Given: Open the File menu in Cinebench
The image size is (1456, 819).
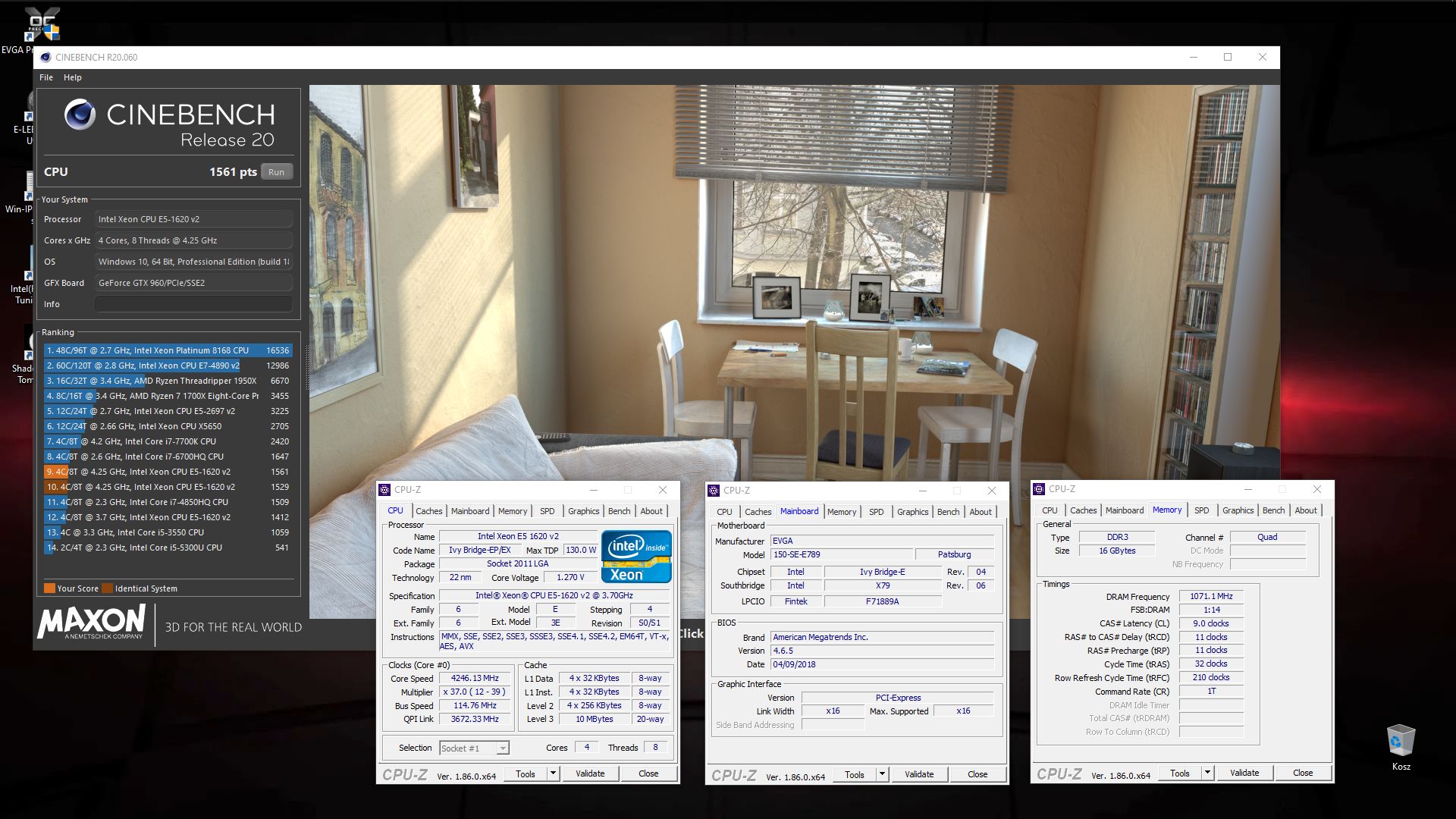Looking at the screenshot, I should [x=46, y=77].
